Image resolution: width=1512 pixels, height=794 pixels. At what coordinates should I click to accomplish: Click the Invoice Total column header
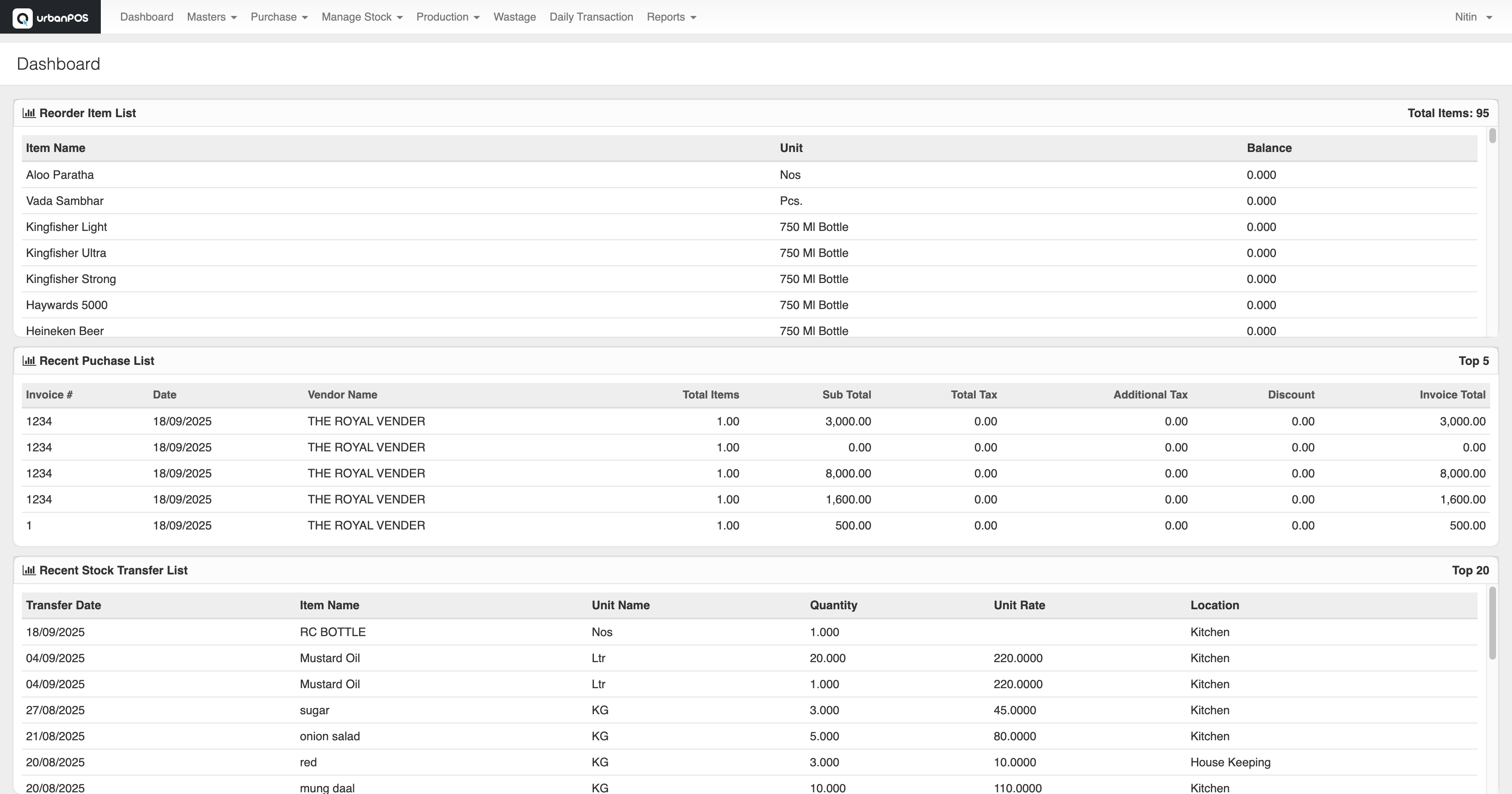(x=1452, y=394)
